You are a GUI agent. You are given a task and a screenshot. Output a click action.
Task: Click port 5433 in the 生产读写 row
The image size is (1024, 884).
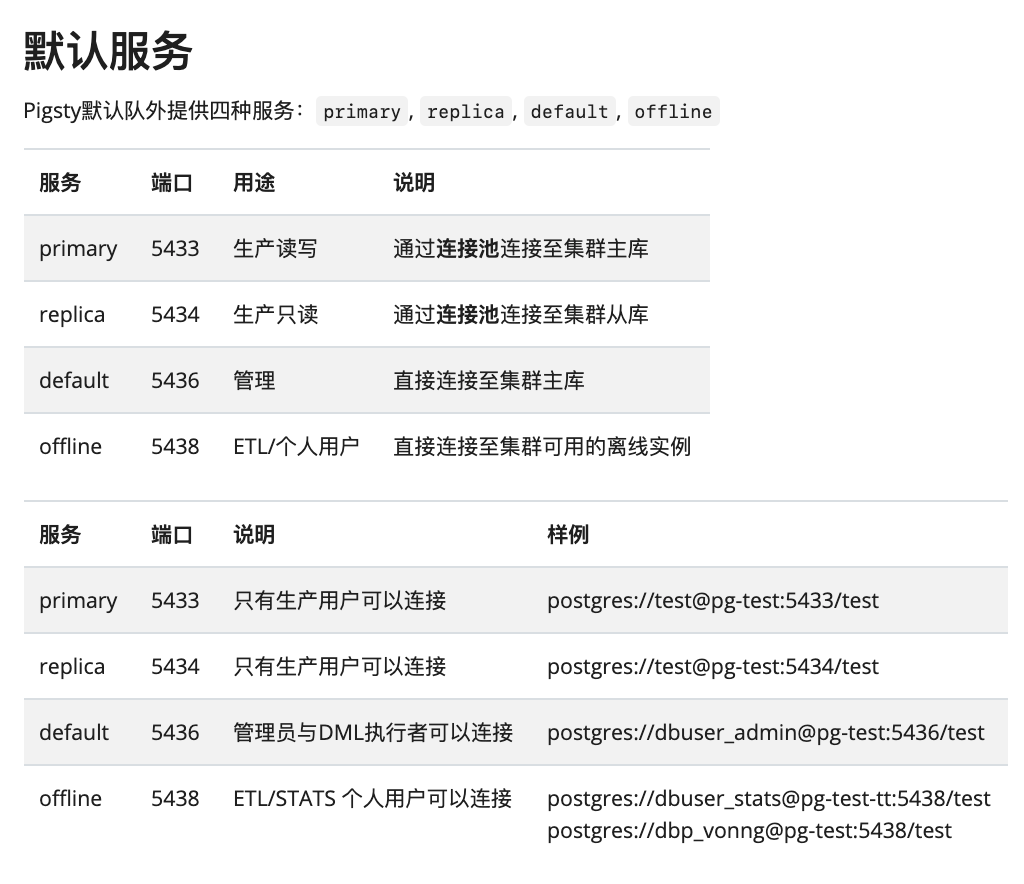175,248
